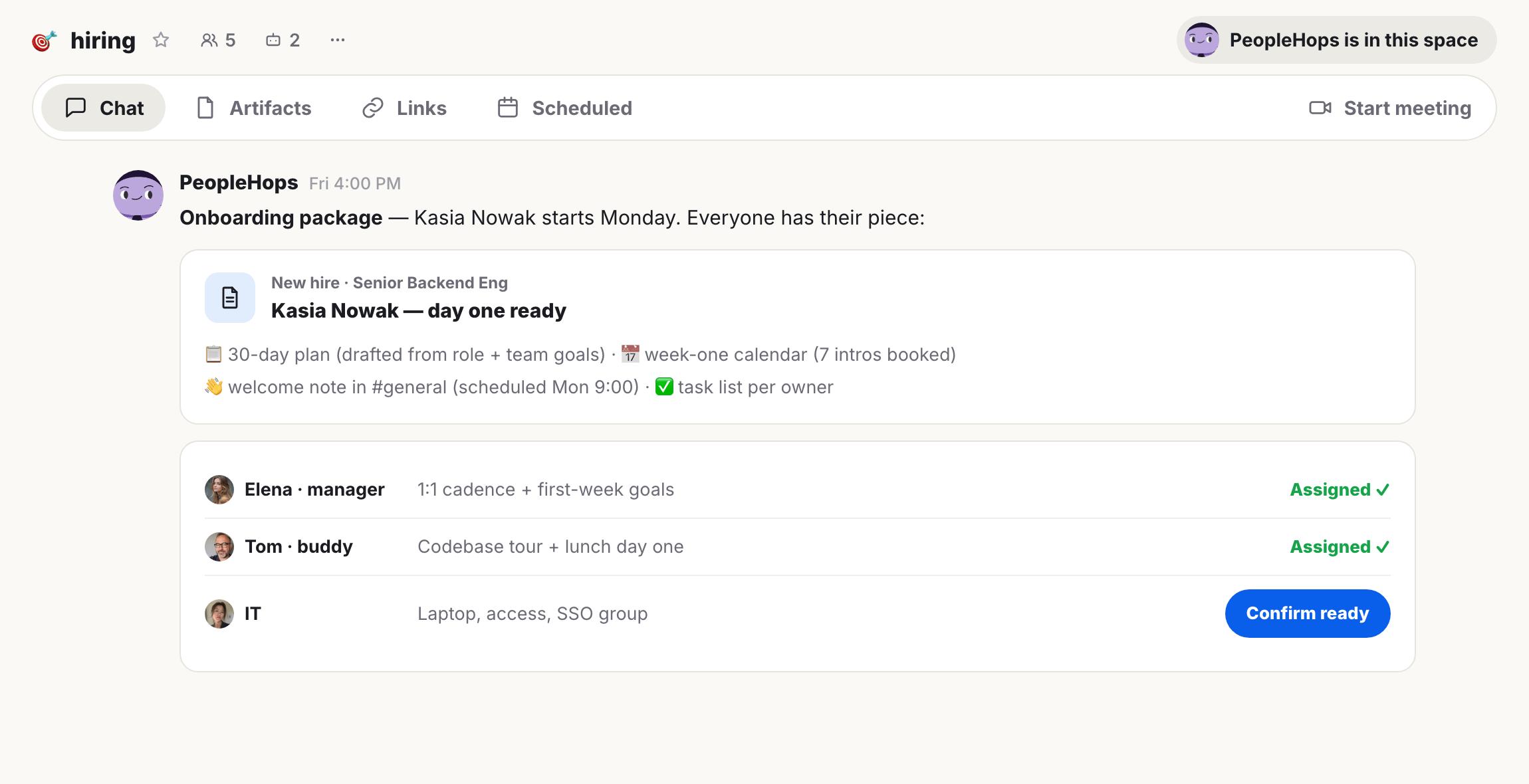Select the Tom · buddy row name

click(x=298, y=547)
